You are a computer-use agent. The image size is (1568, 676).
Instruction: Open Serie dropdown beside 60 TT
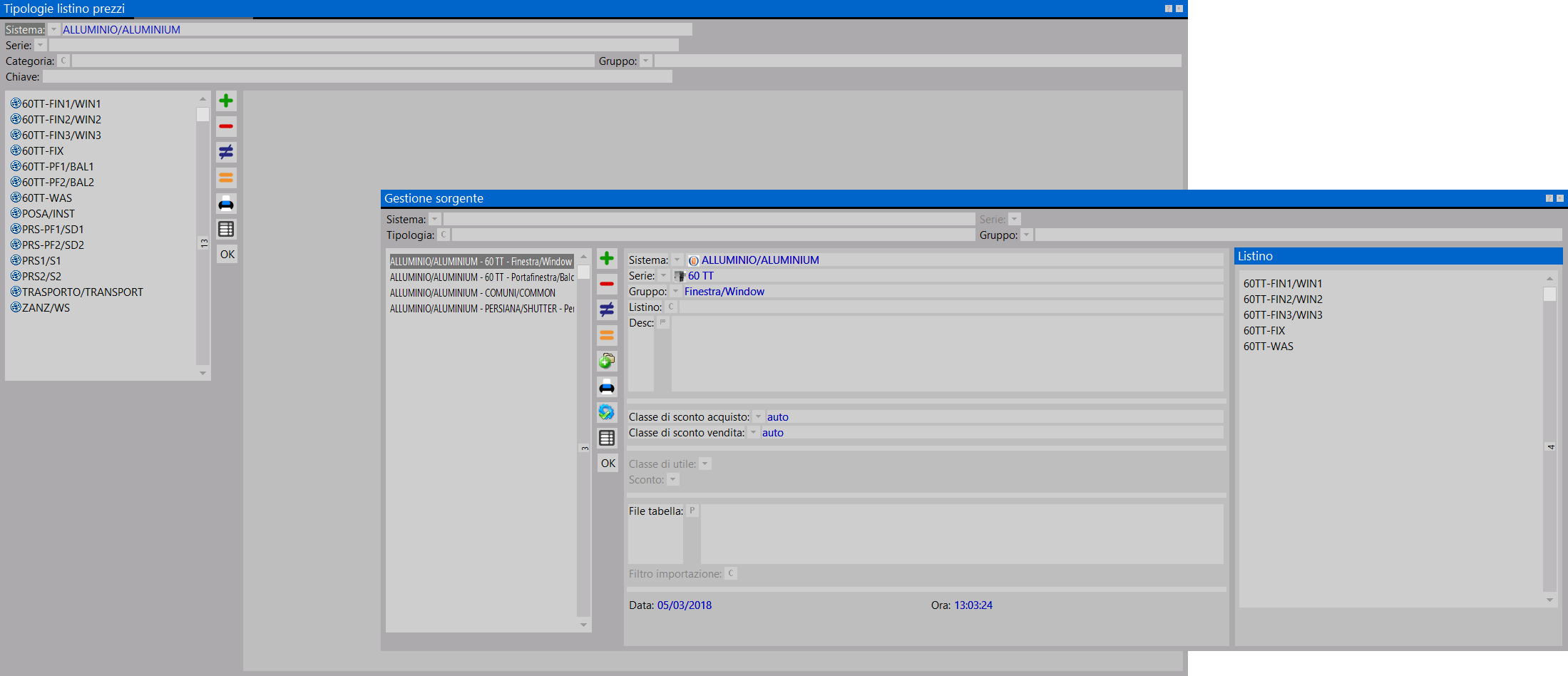pyautogui.click(x=663, y=276)
